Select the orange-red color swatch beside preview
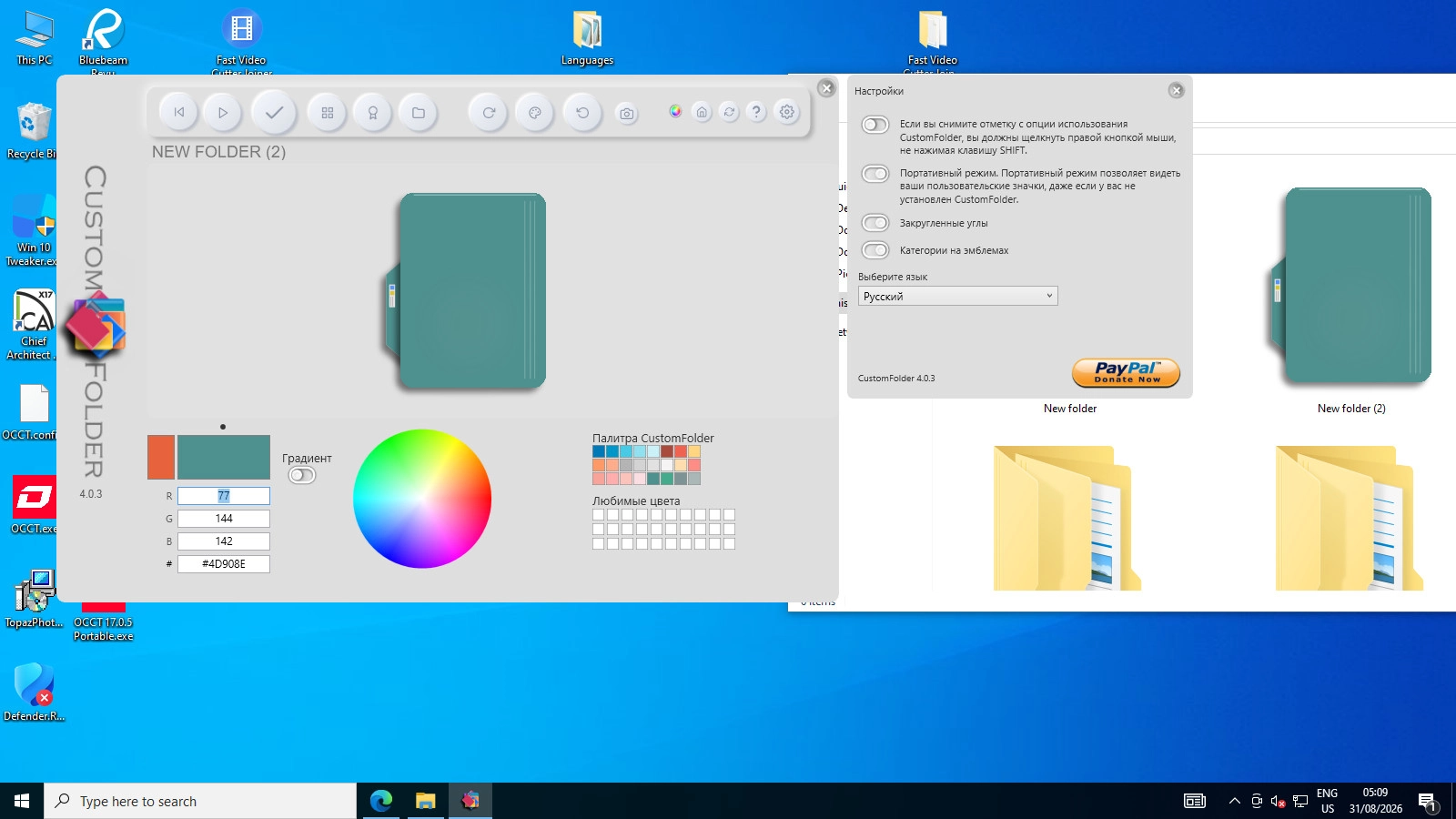 click(161, 457)
